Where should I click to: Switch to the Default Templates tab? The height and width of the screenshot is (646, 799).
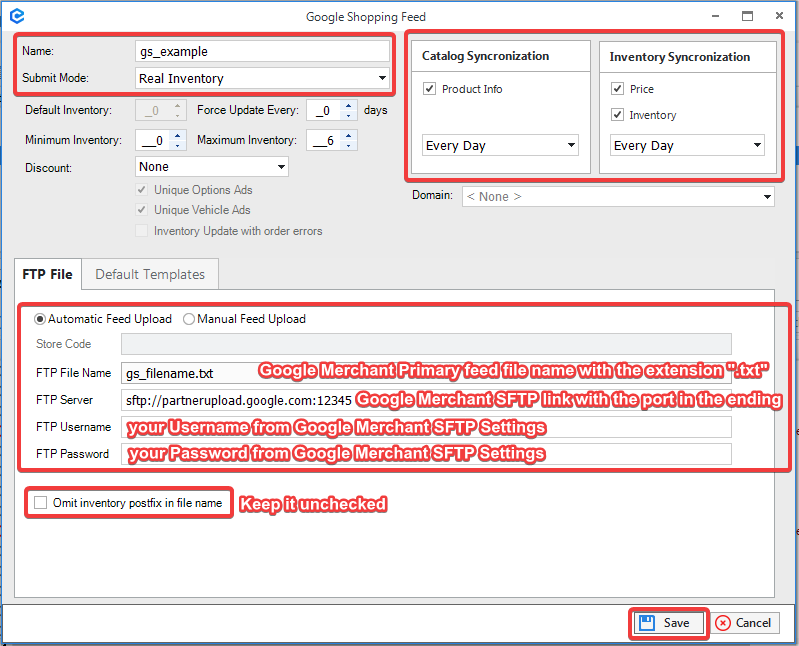(x=150, y=274)
